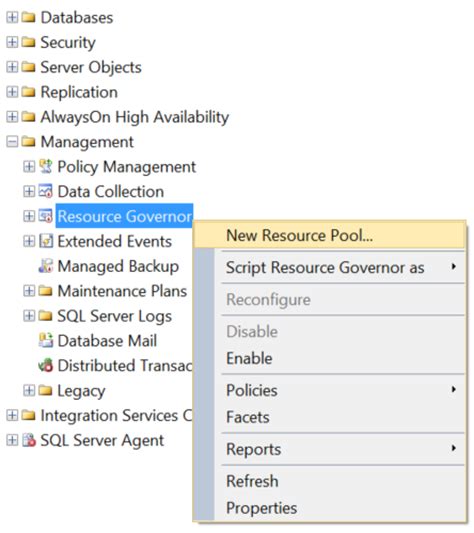Expand the Maintenance Plans node
This screenshot has height=533, width=474.
(x=29, y=291)
